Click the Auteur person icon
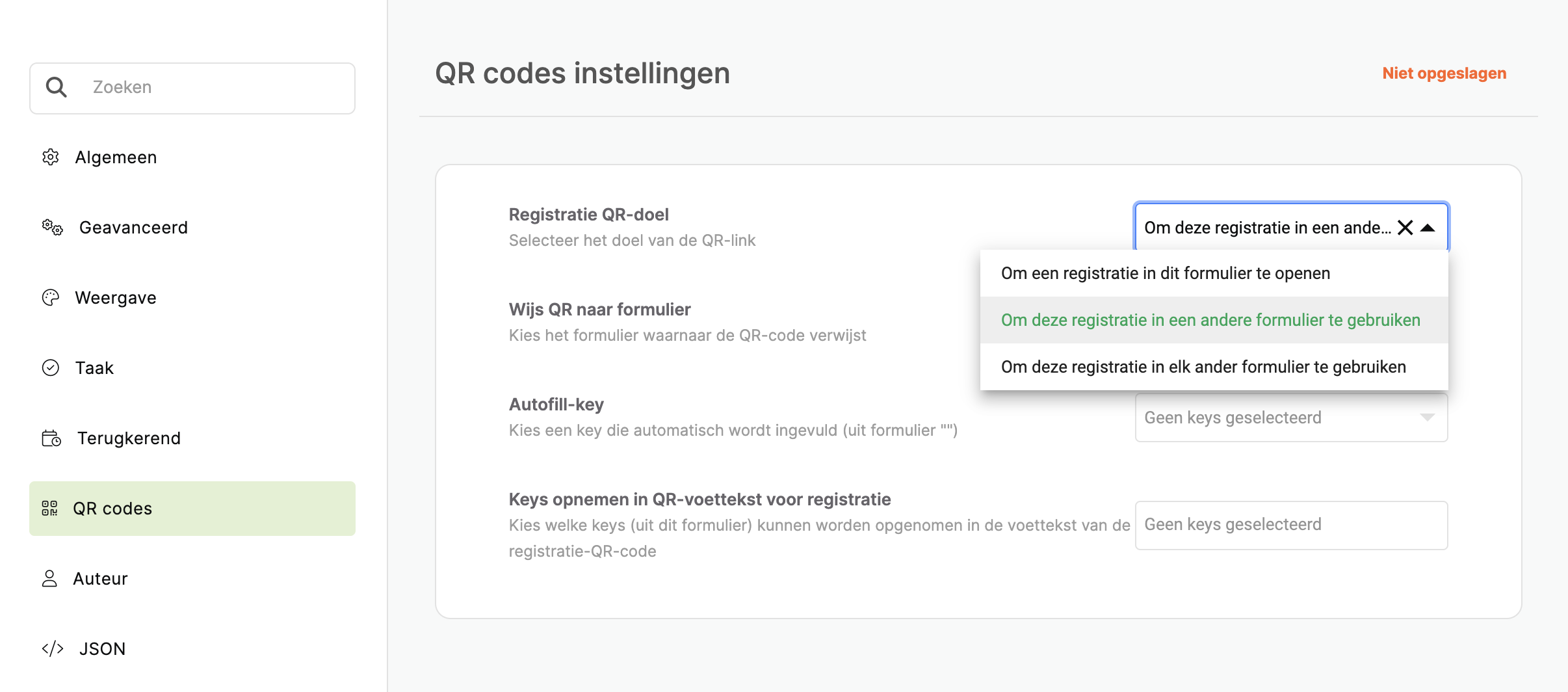This screenshot has height=692, width=1568. (x=49, y=578)
